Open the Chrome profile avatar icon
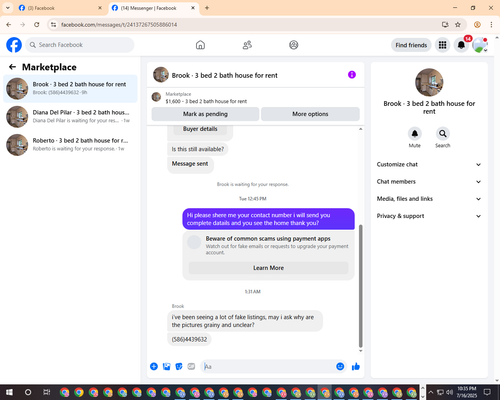This screenshot has height=400, width=500. 477,25
